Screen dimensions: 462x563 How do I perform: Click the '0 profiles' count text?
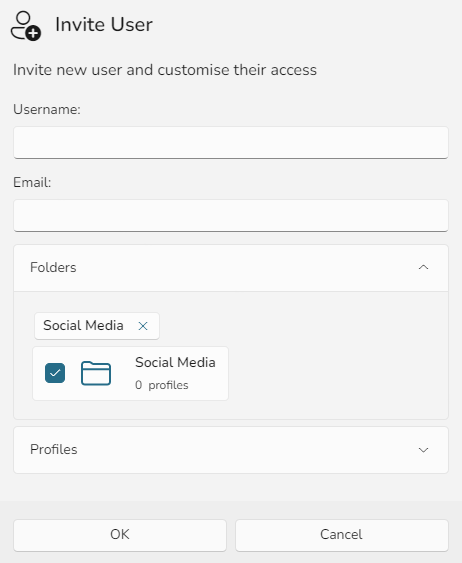(162, 385)
